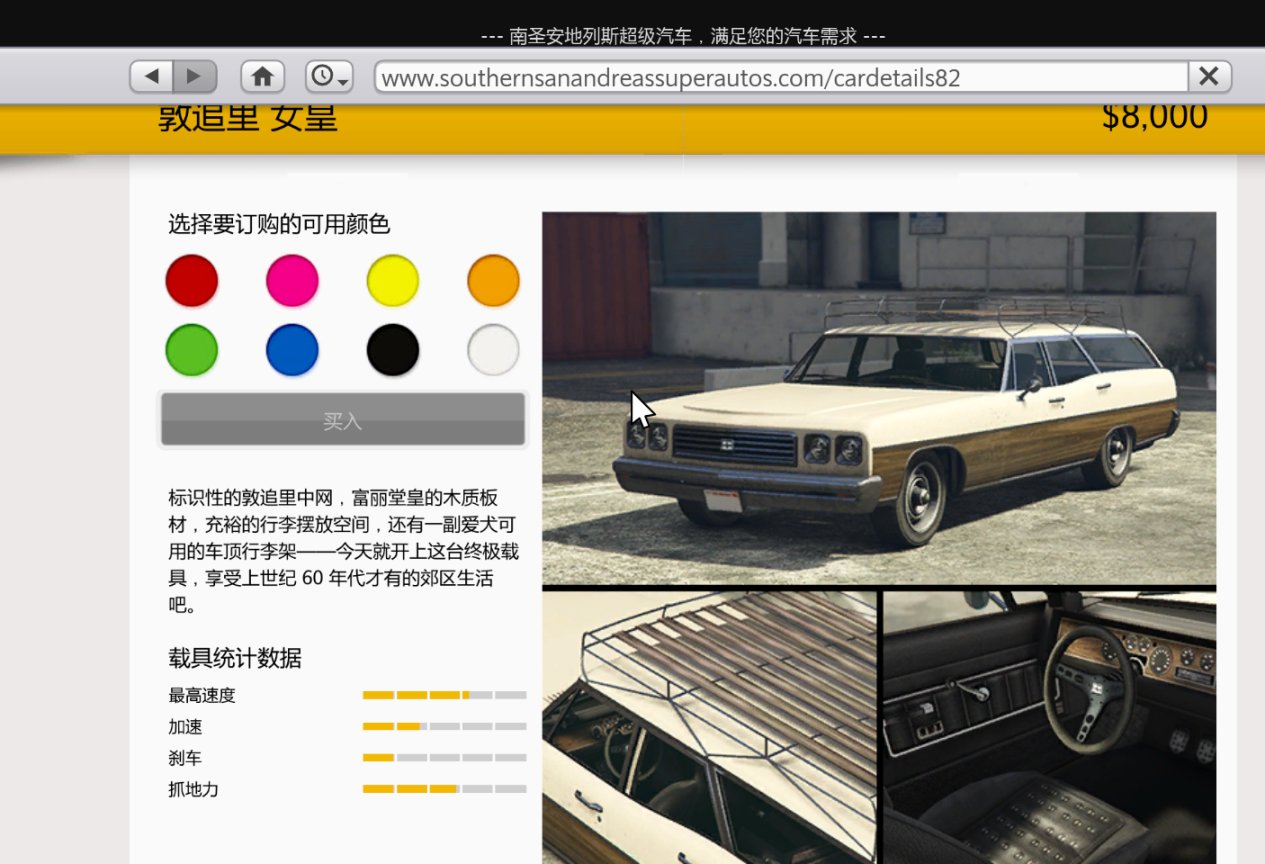Click the website address bar
1265x864 pixels.
tap(781, 77)
